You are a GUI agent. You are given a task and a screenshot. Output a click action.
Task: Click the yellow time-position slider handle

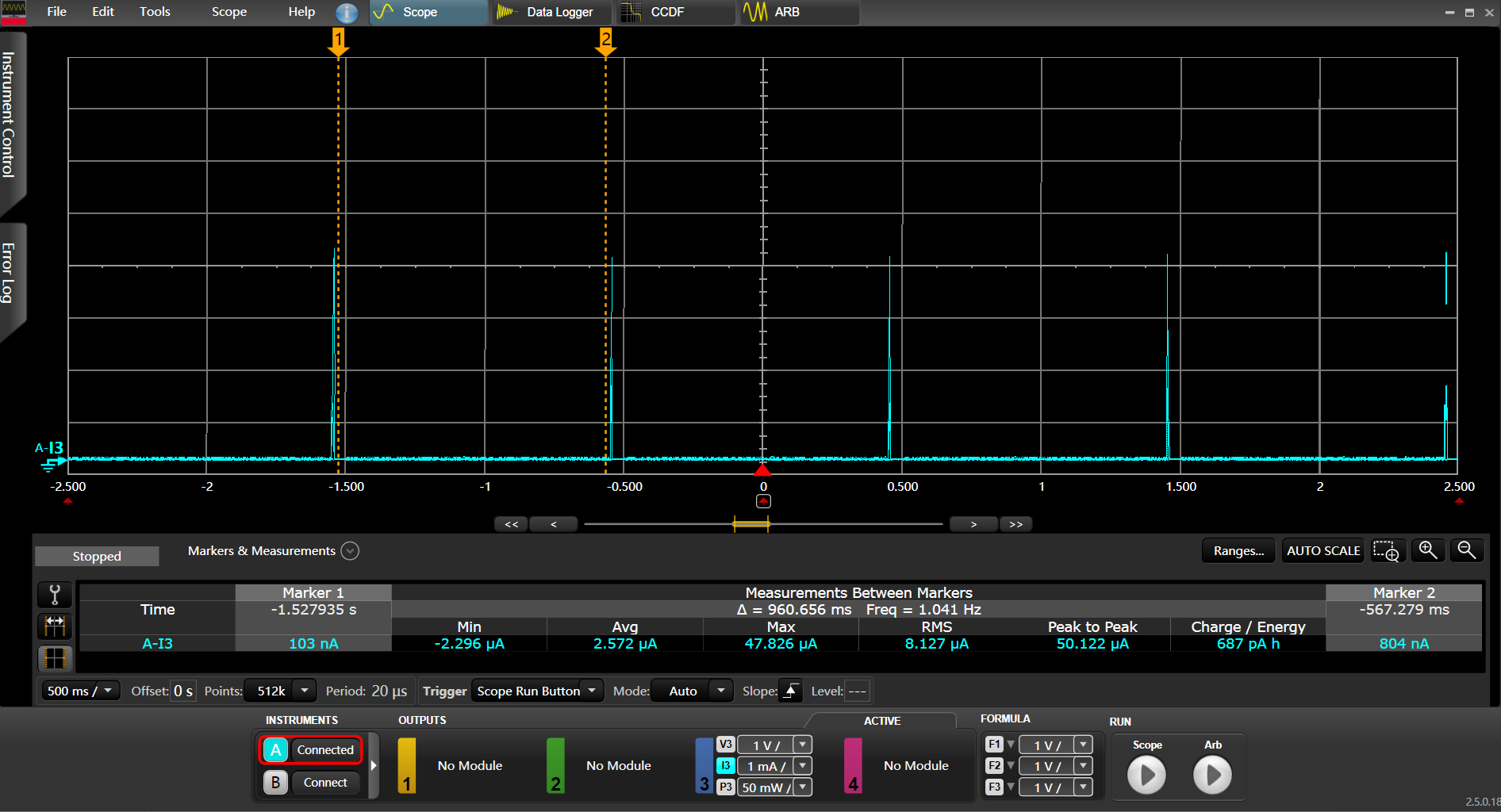[751, 524]
